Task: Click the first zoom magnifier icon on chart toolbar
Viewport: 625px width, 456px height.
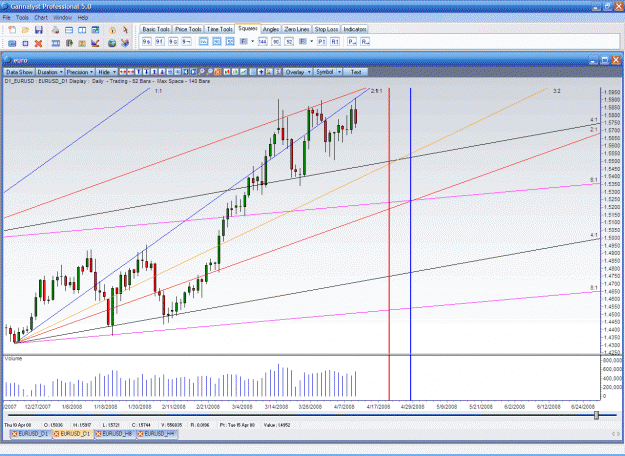Action: click(x=201, y=72)
